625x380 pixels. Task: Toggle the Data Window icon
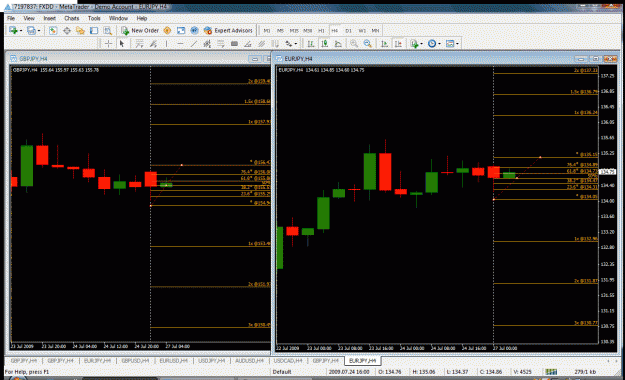pos(67,30)
